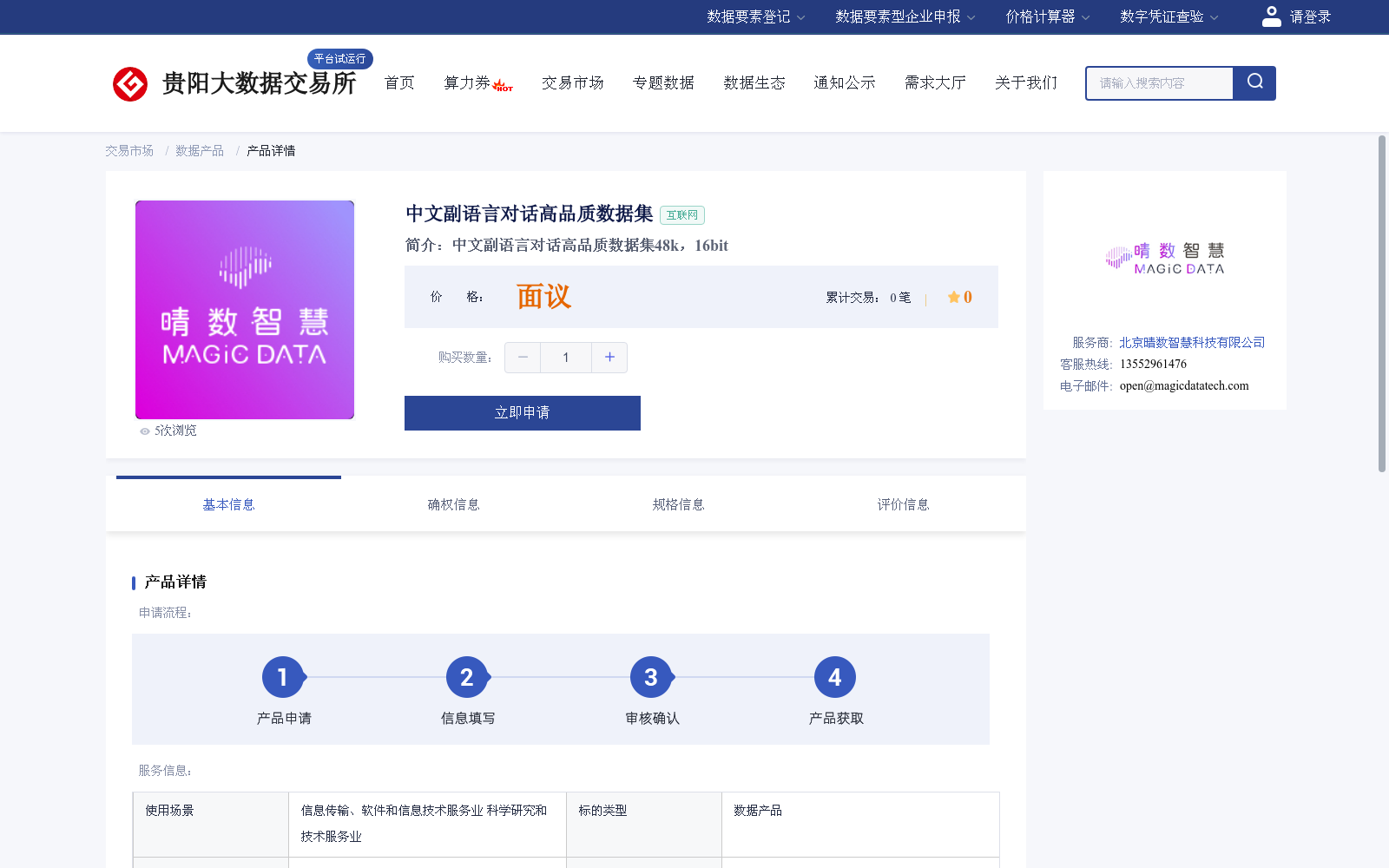Click the 使用场景 table cell

tap(211, 825)
